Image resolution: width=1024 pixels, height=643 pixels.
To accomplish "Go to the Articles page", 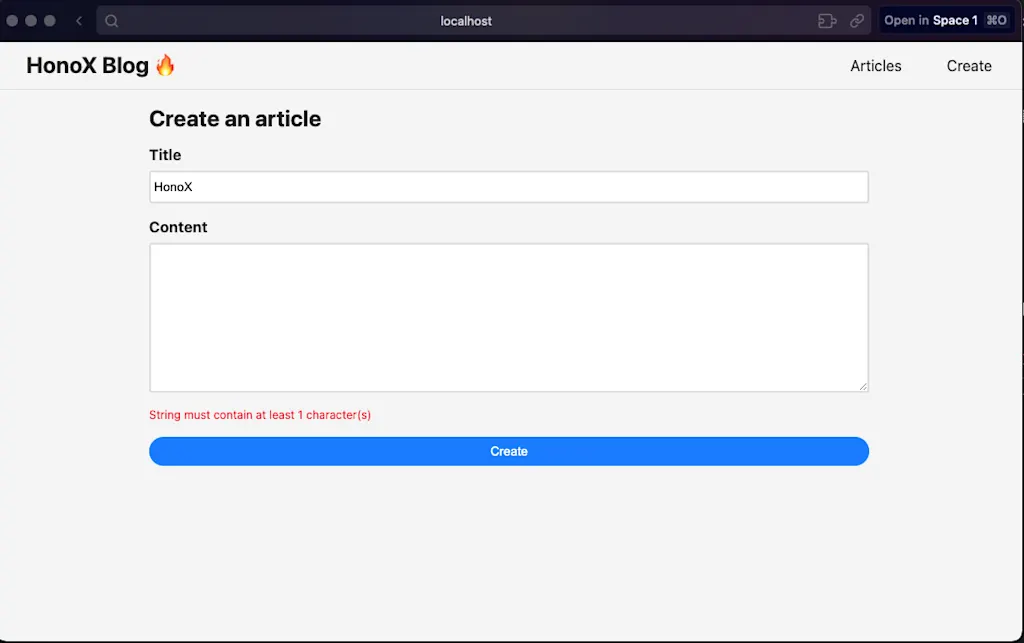I will click(875, 66).
